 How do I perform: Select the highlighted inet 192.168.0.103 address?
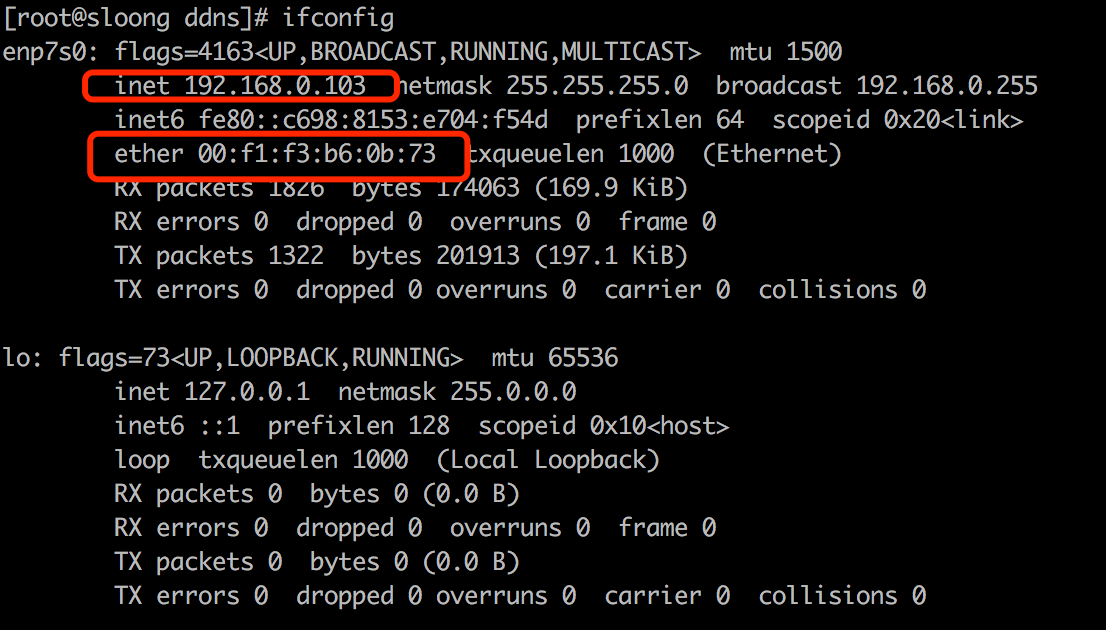coord(240,86)
